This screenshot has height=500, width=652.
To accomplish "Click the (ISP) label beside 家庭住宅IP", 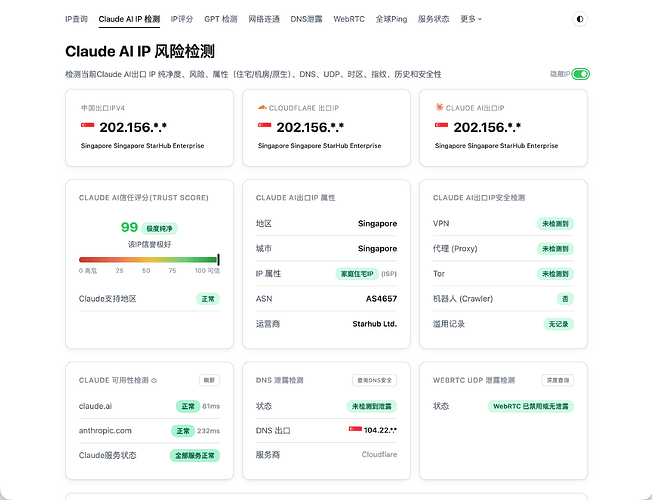I will (389, 274).
